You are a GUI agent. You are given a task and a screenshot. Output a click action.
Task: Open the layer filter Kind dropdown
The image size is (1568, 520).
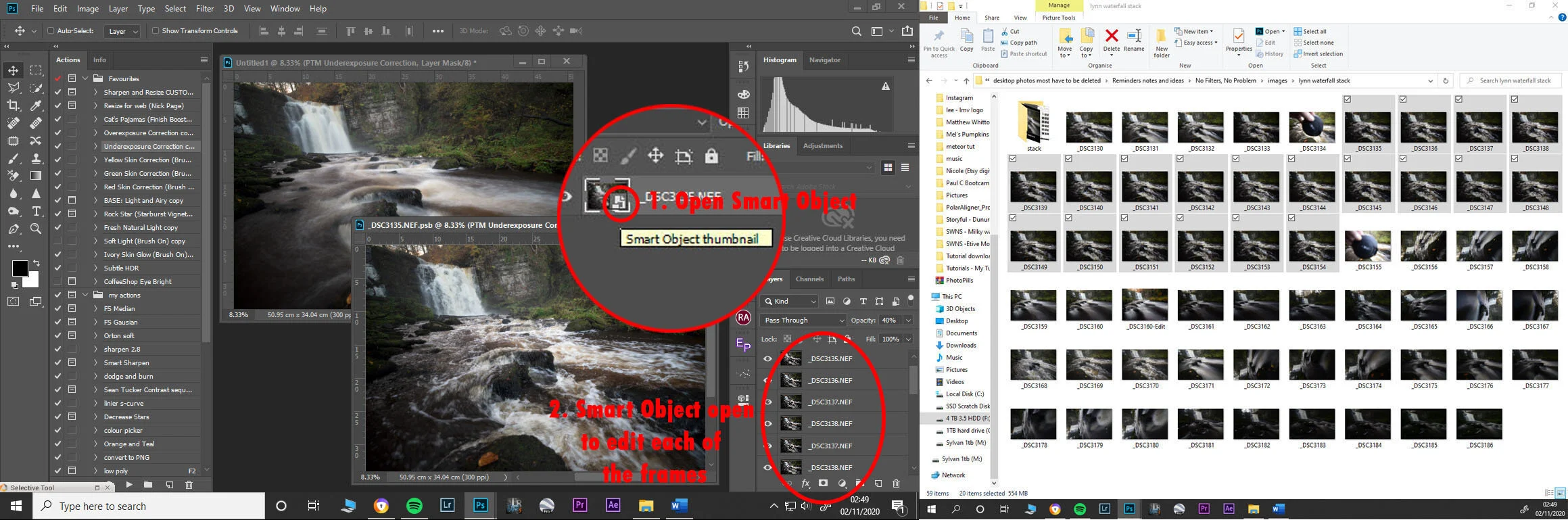point(789,301)
